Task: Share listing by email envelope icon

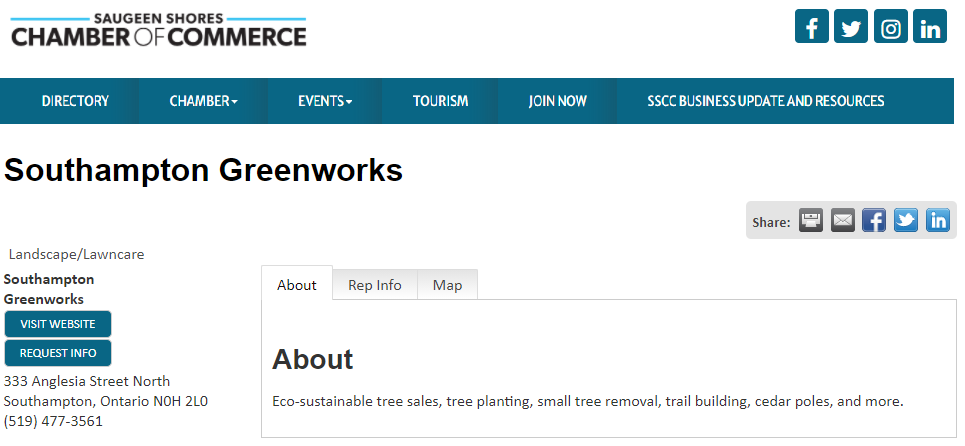Action: coord(843,220)
